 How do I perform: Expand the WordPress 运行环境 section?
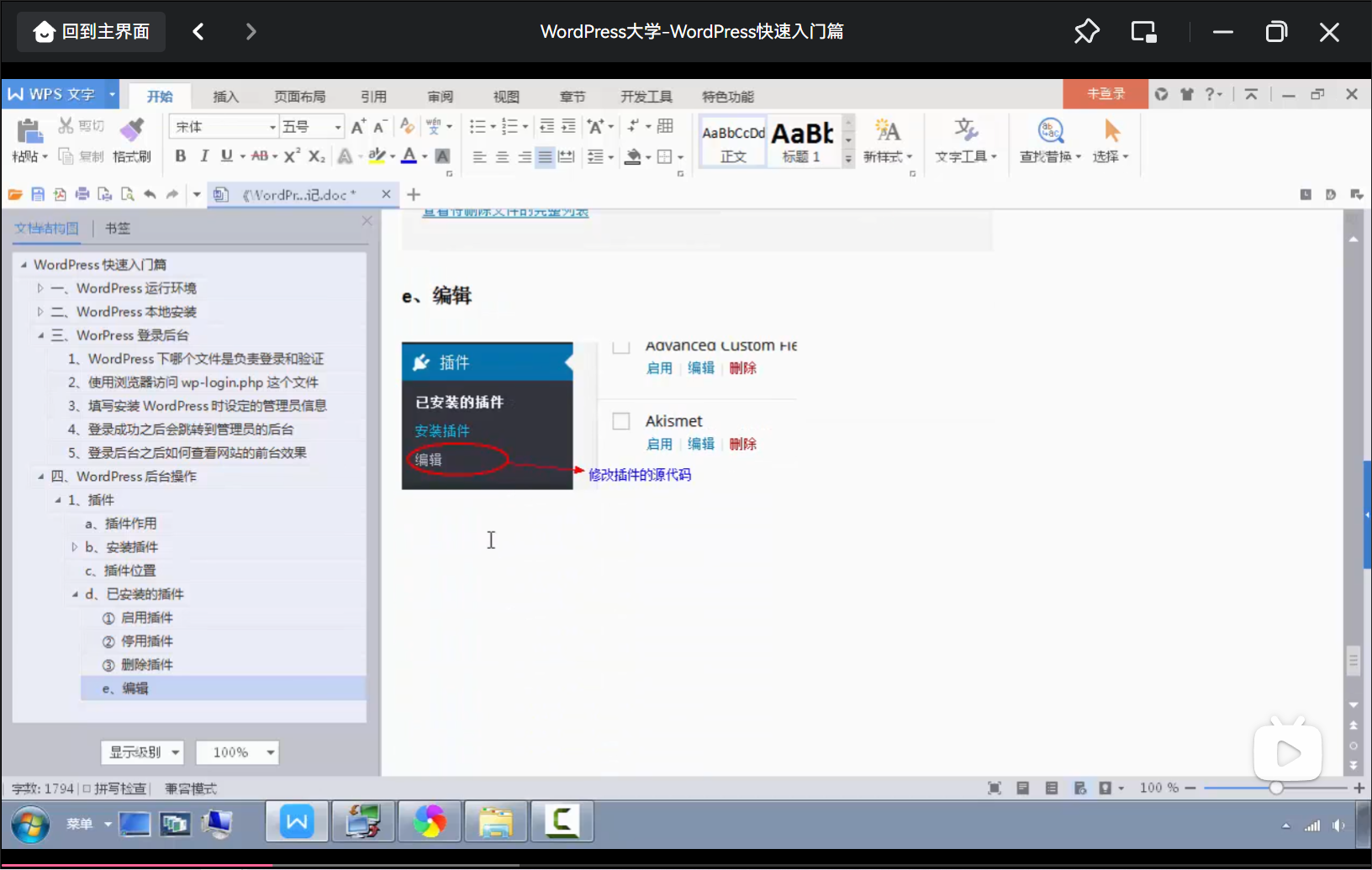(40, 288)
